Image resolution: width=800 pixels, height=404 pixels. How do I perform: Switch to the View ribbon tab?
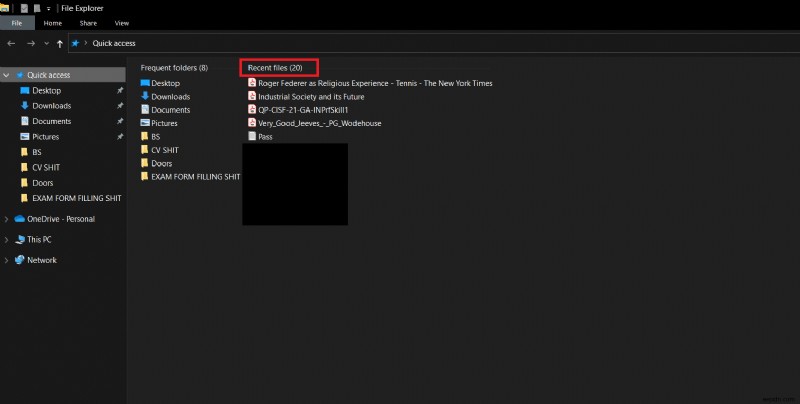coord(121,23)
